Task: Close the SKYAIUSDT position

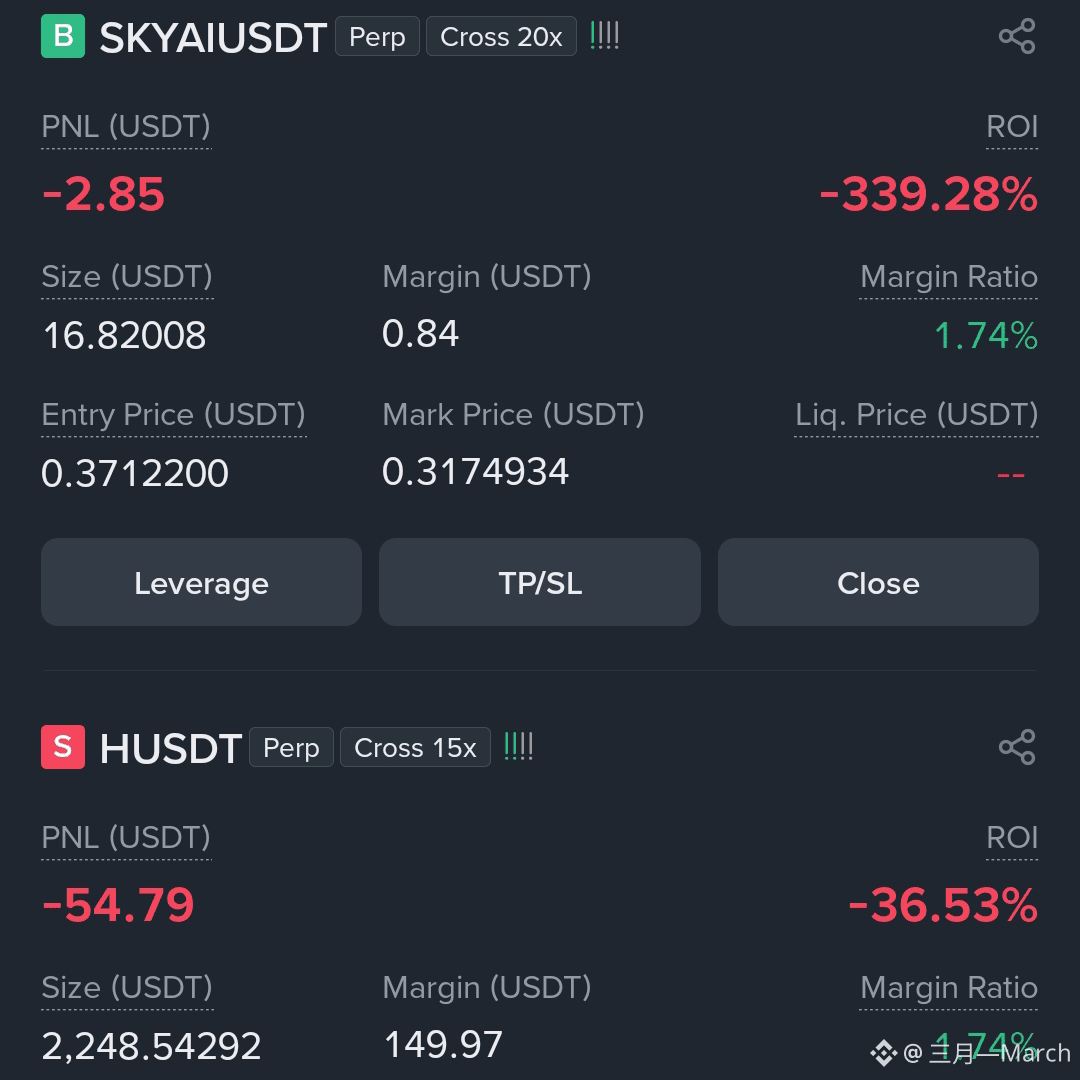Action: (878, 582)
